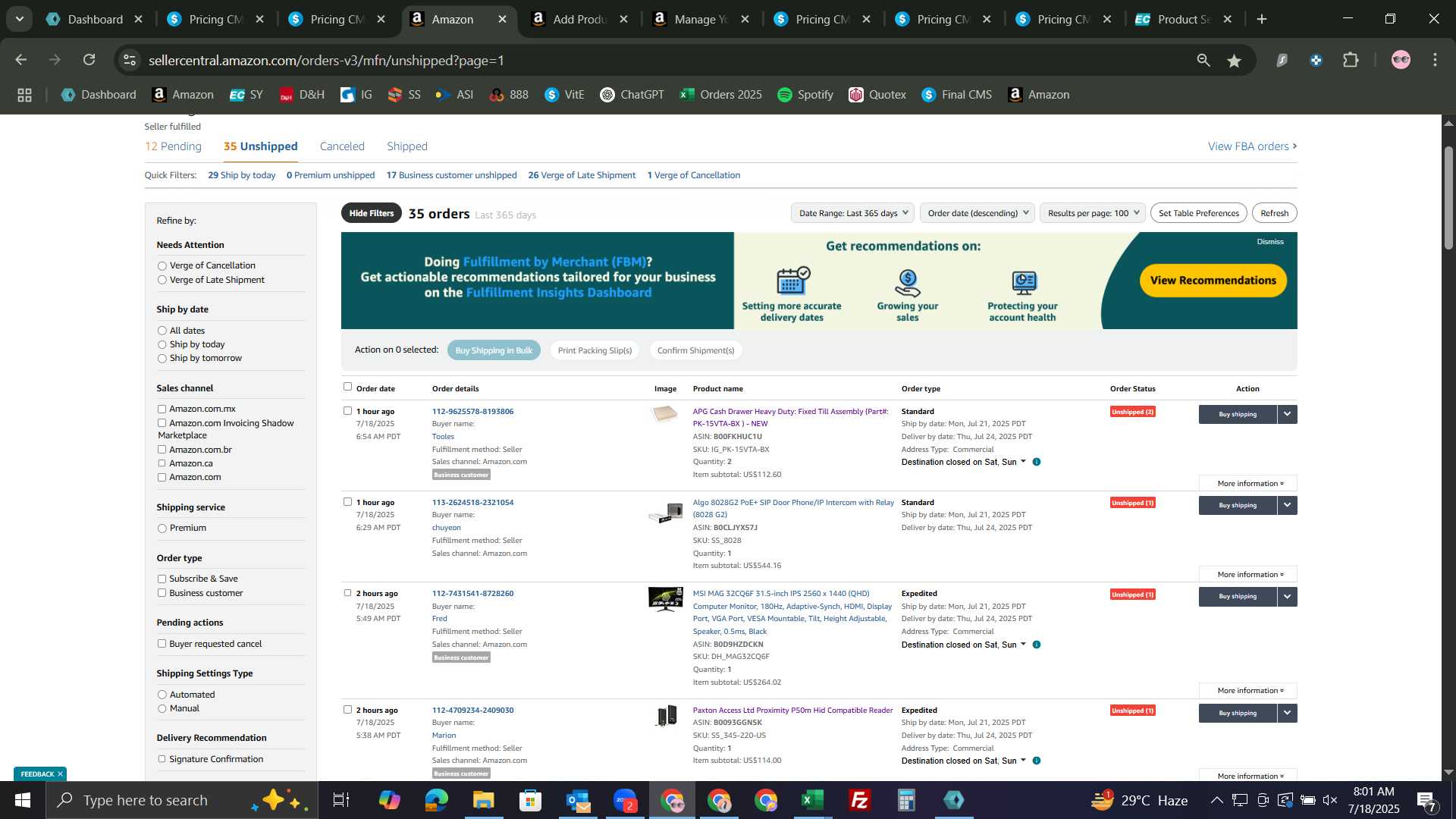
Task: Check the Amazon.com.mx sales channel
Action: (x=162, y=409)
